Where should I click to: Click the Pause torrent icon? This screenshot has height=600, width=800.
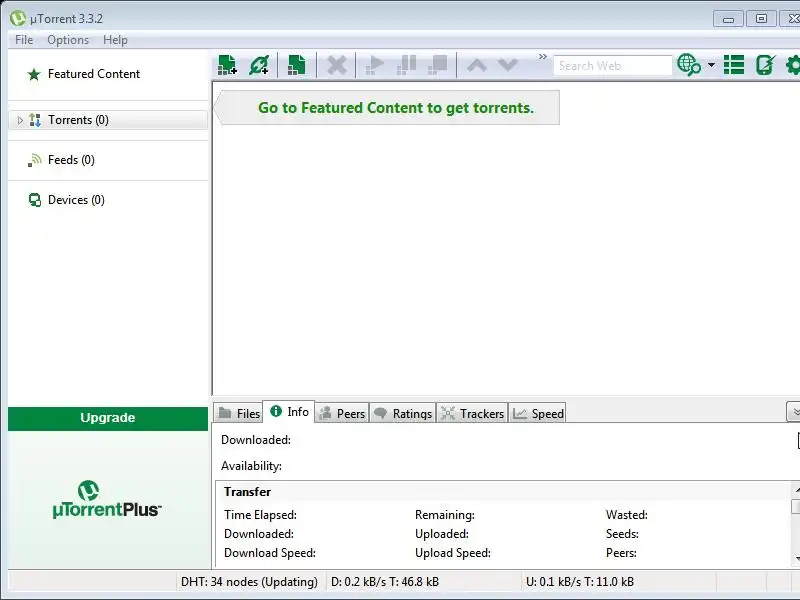(x=407, y=65)
